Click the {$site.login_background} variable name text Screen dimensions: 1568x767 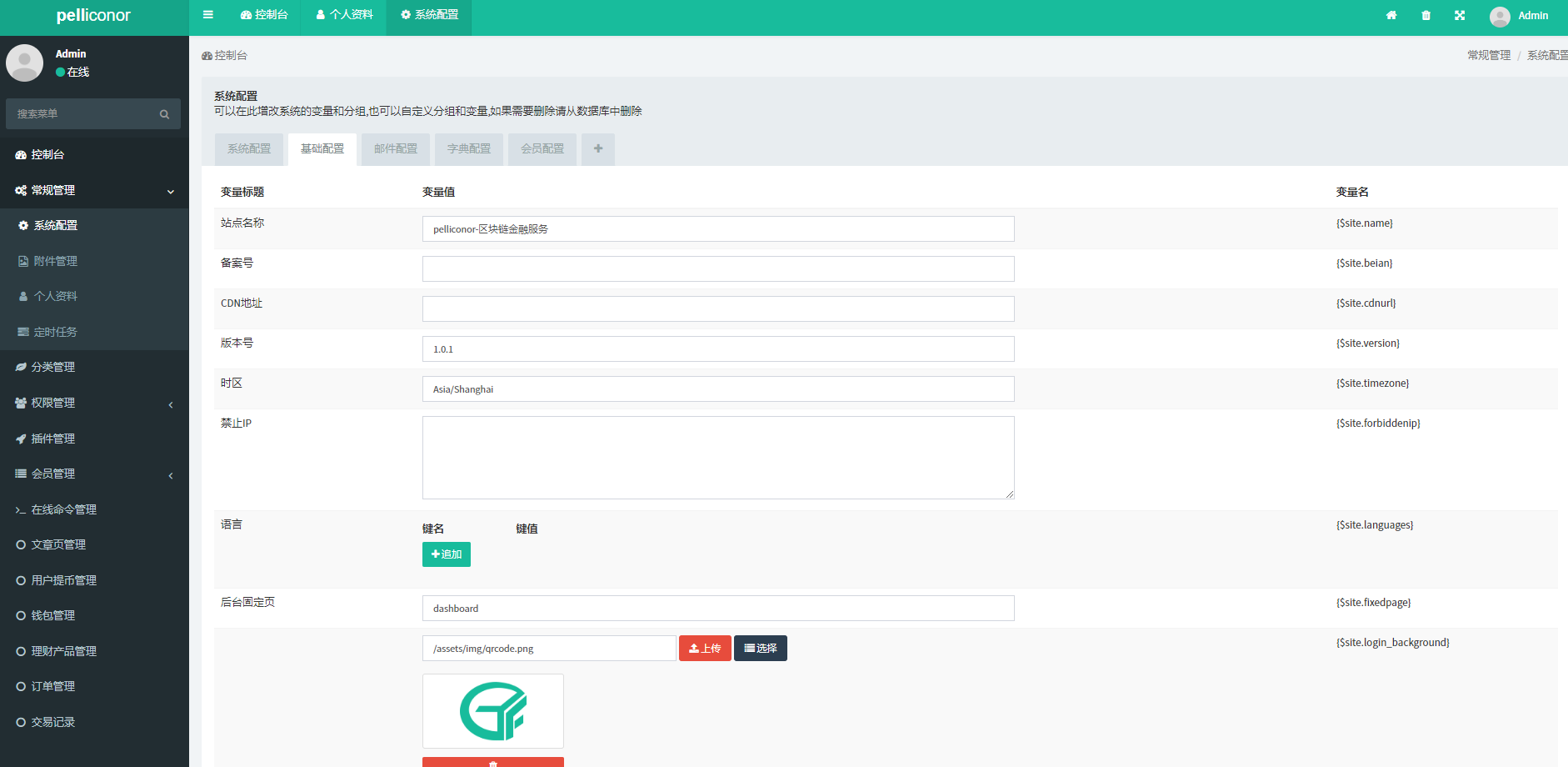click(1393, 643)
